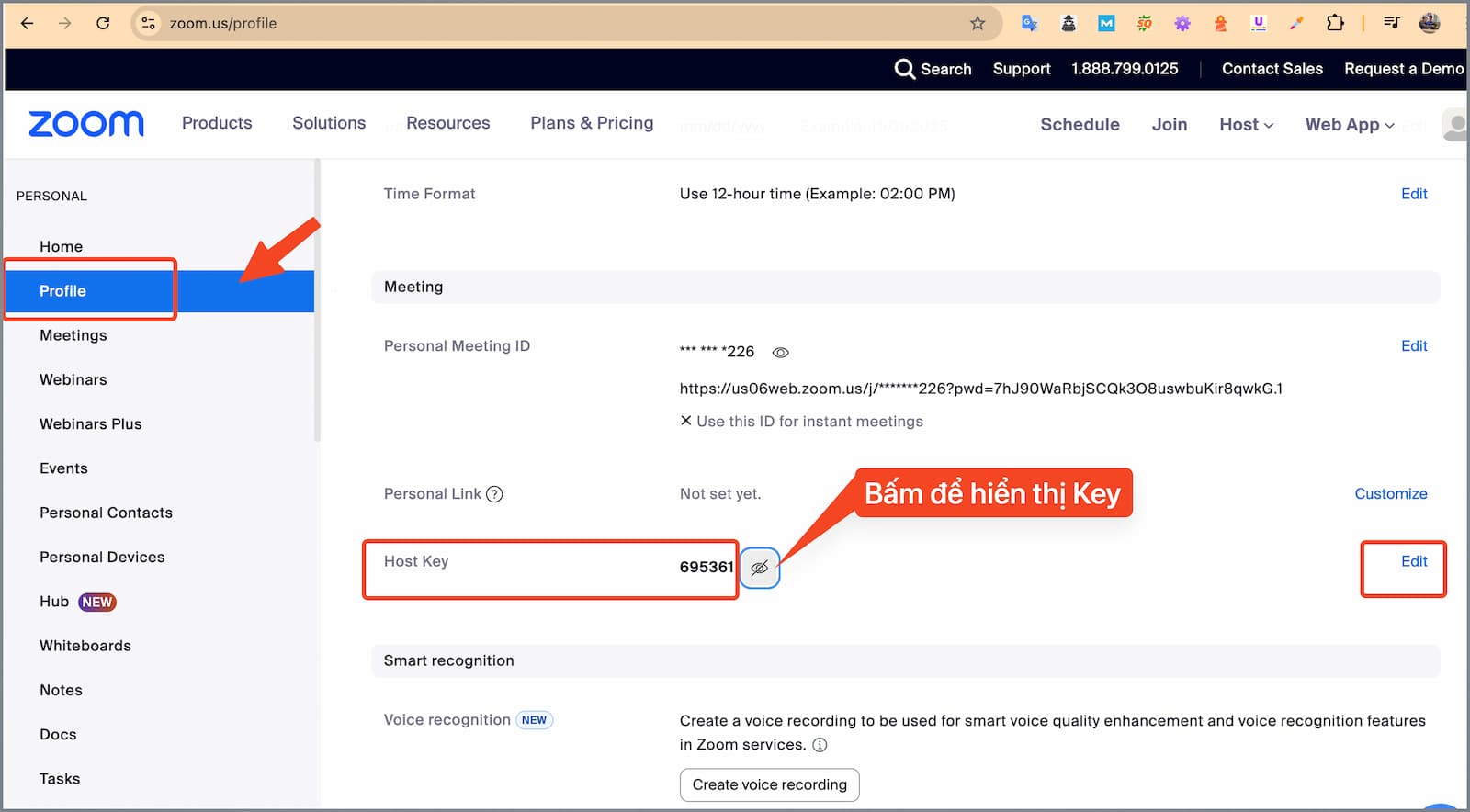
Task: Edit the Time Format setting
Action: [1414, 194]
